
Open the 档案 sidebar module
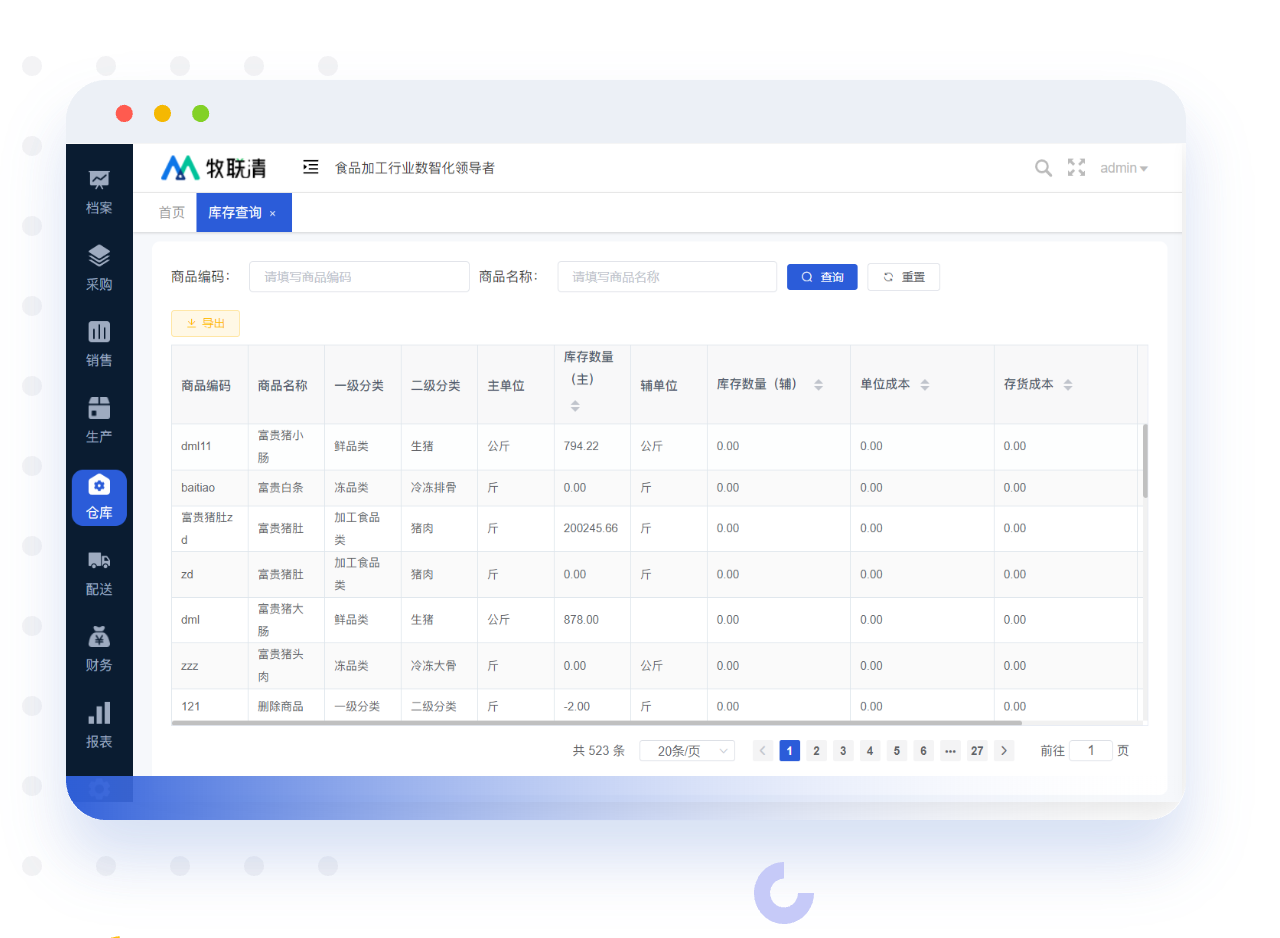point(99,192)
